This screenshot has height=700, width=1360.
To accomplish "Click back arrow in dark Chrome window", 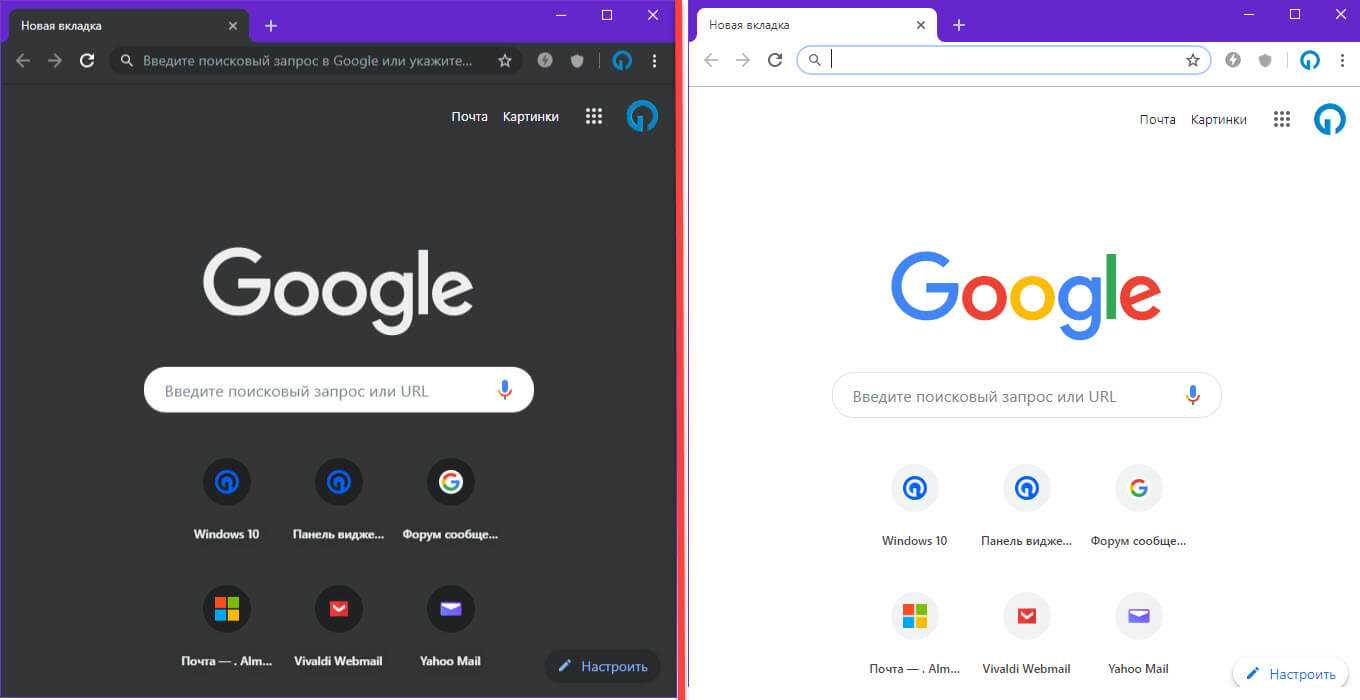I will [x=23, y=61].
